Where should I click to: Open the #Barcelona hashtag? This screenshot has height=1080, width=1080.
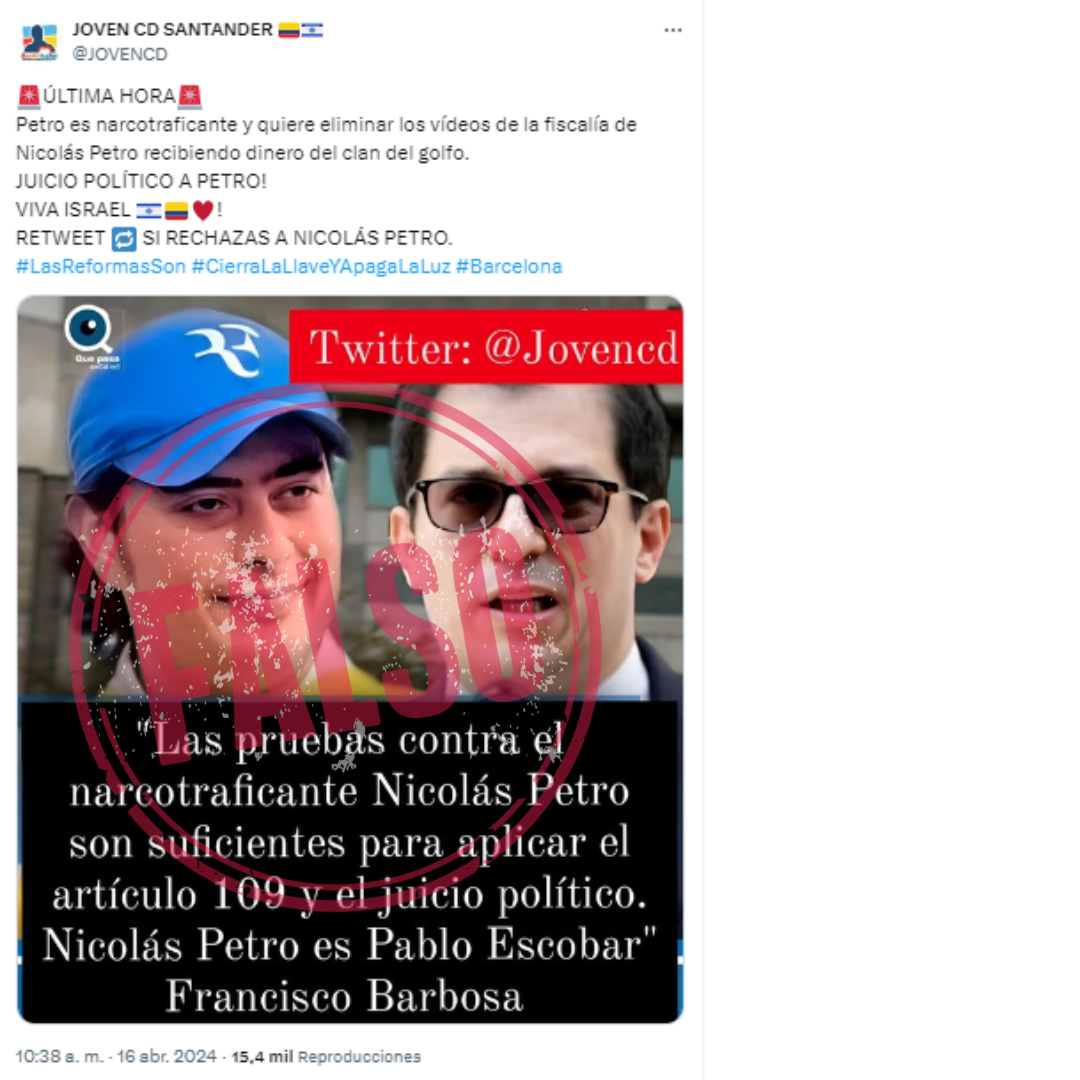[x=509, y=267]
